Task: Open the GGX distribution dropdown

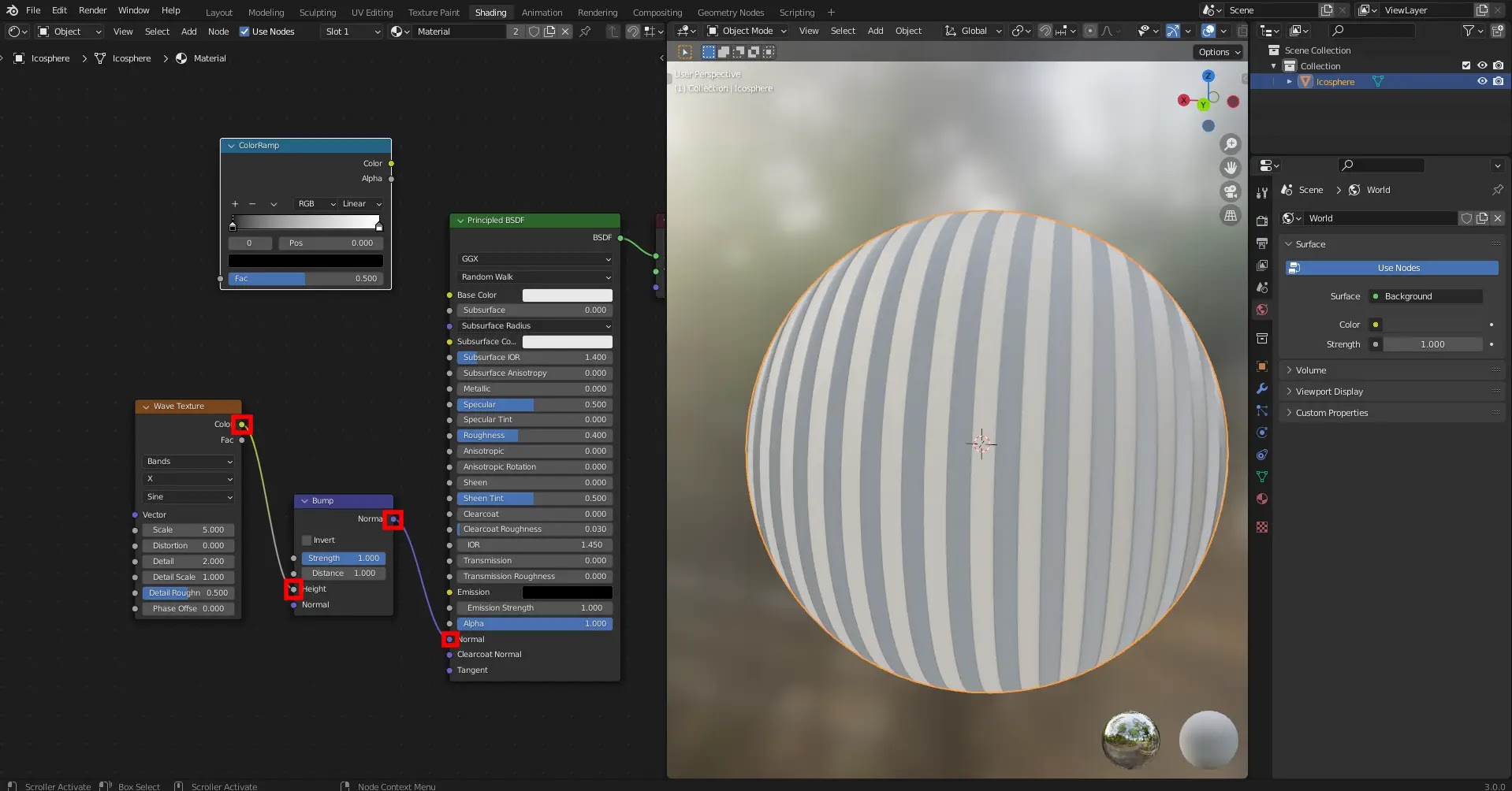Action: [x=534, y=259]
